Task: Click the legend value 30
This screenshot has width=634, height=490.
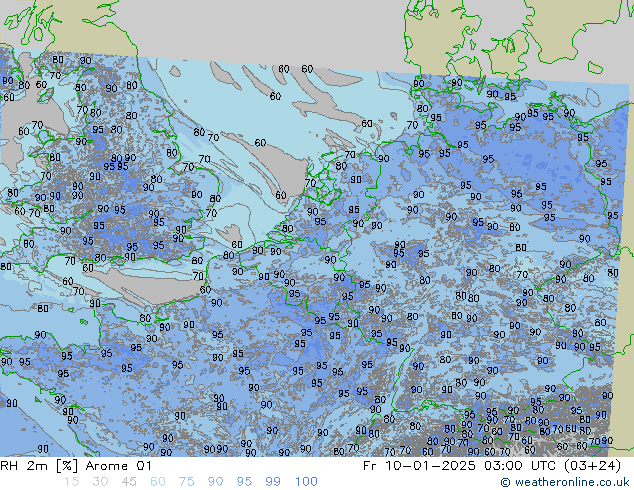Action: point(100,482)
